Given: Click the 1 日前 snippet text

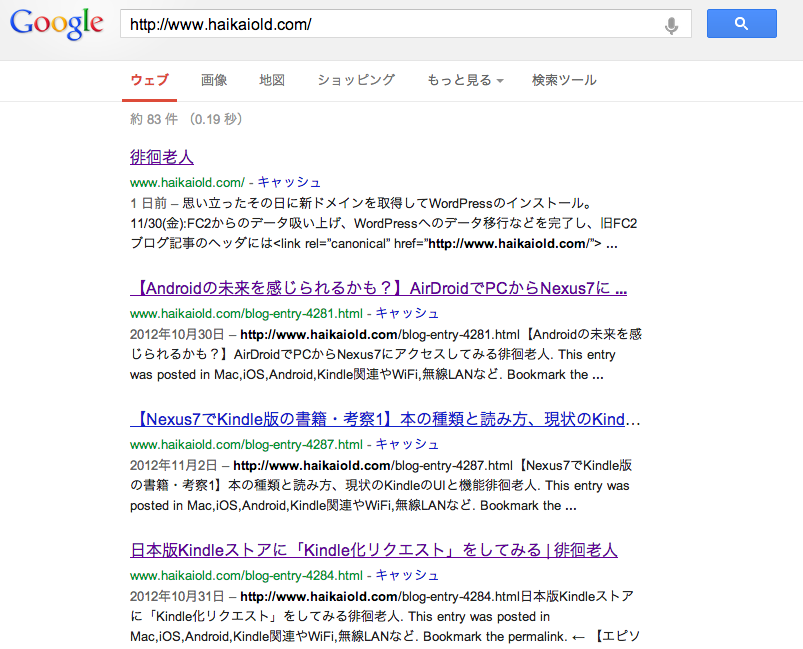Looking at the screenshot, I should click(149, 203).
